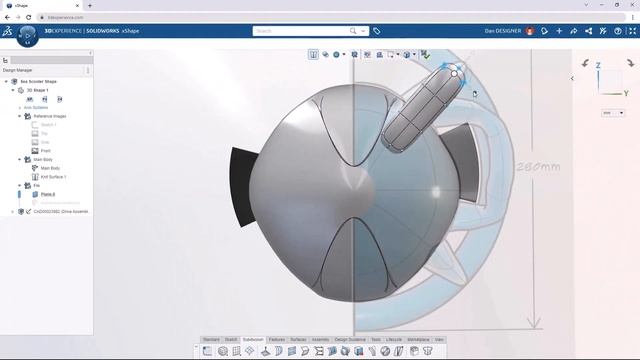
Task: Collapse the Reference Images folder
Action: 20,116
